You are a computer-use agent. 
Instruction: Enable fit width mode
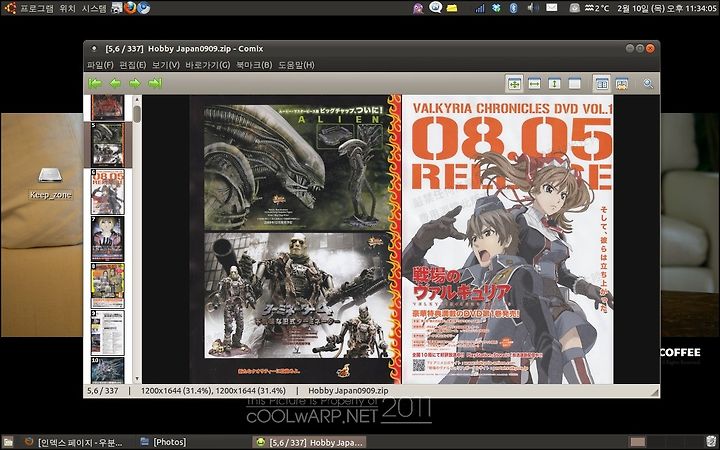(x=534, y=84)
